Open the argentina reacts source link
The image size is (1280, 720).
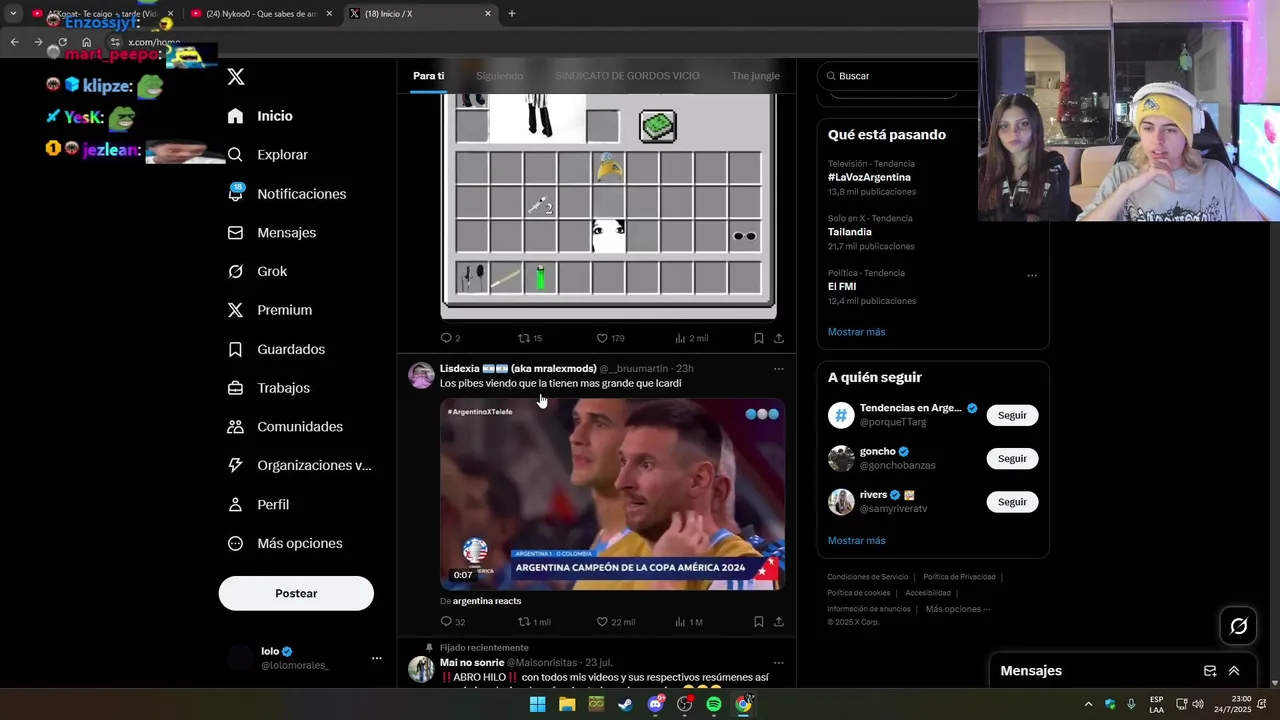487,601
